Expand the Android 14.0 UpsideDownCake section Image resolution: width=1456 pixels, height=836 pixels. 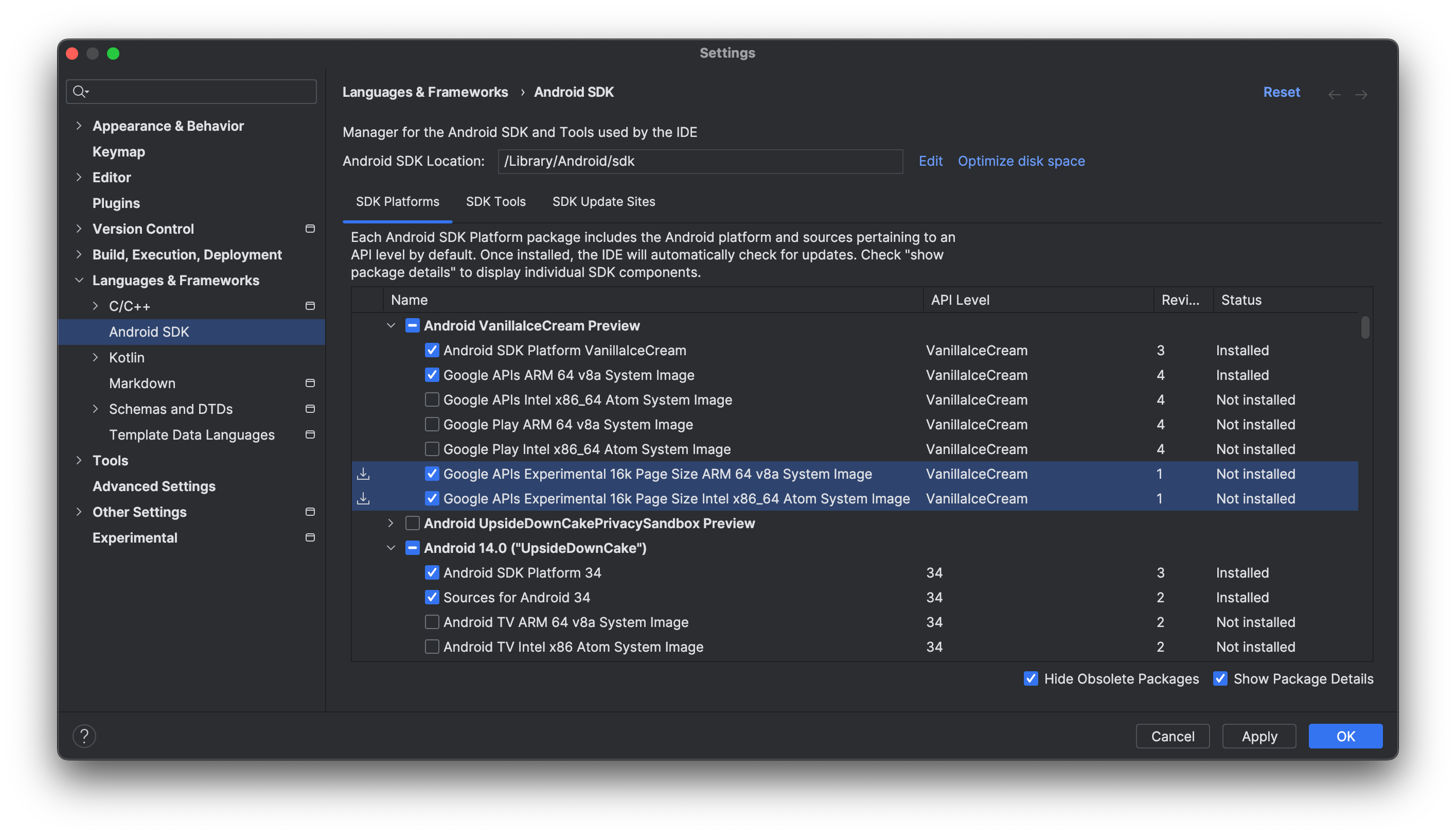click(393, 548)
